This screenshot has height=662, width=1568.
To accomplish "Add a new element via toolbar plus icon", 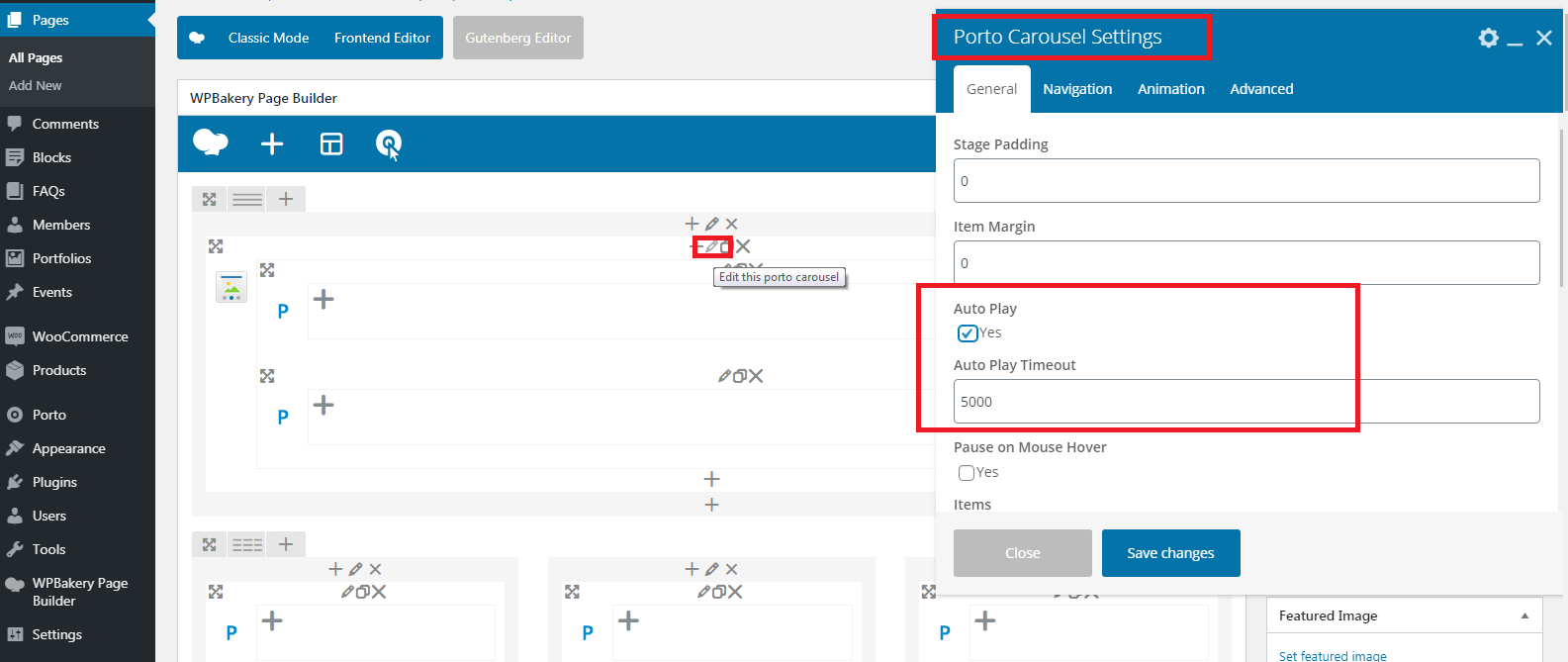I will pos(272,144).
